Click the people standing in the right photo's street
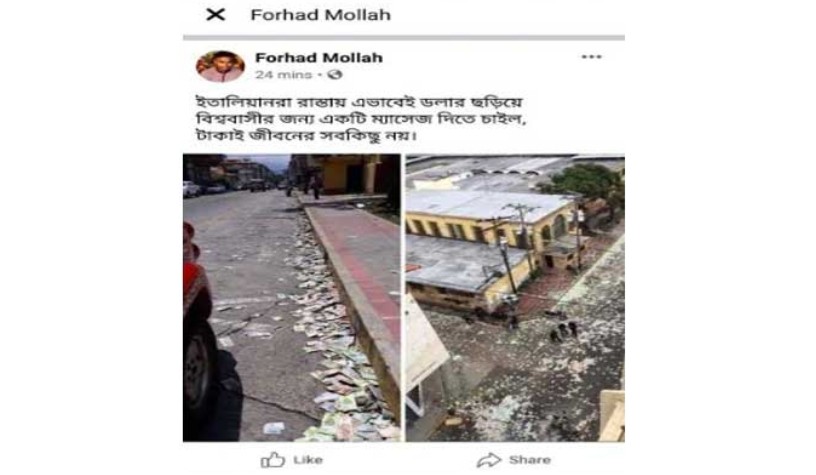 (x=564, y=332)
